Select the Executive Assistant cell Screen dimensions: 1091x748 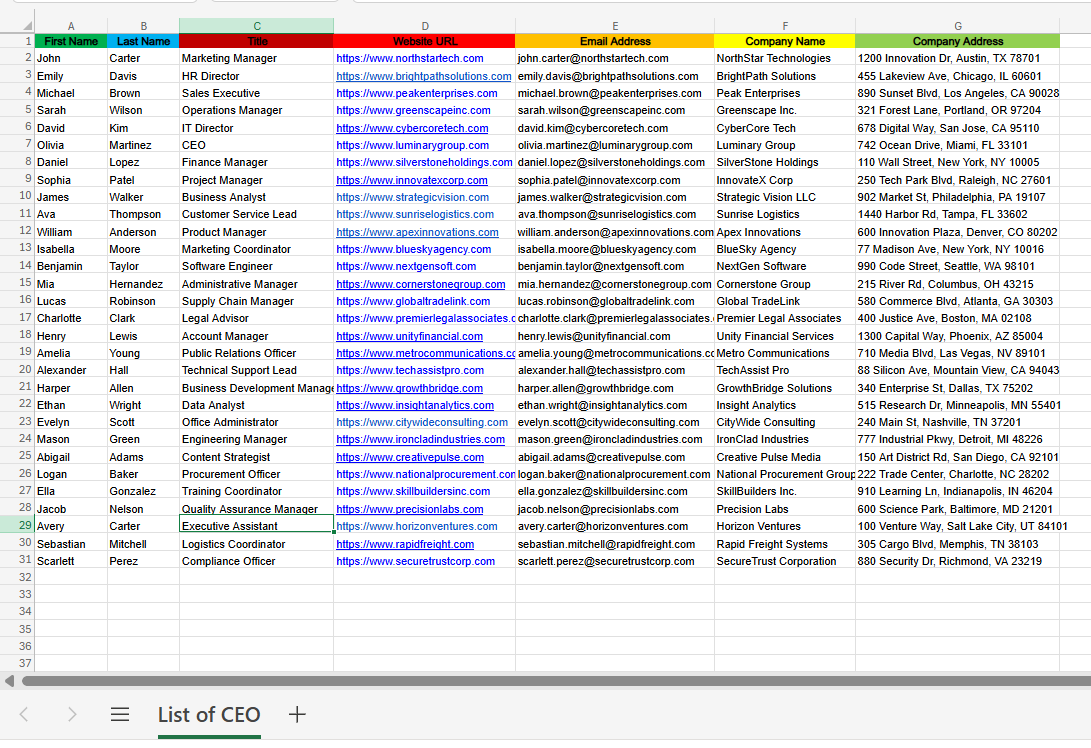[x=256, y=526]
